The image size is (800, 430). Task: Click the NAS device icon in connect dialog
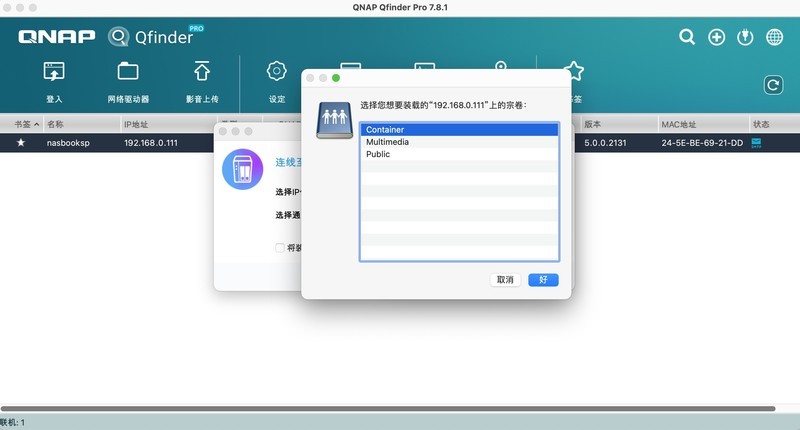click(242, 169)
